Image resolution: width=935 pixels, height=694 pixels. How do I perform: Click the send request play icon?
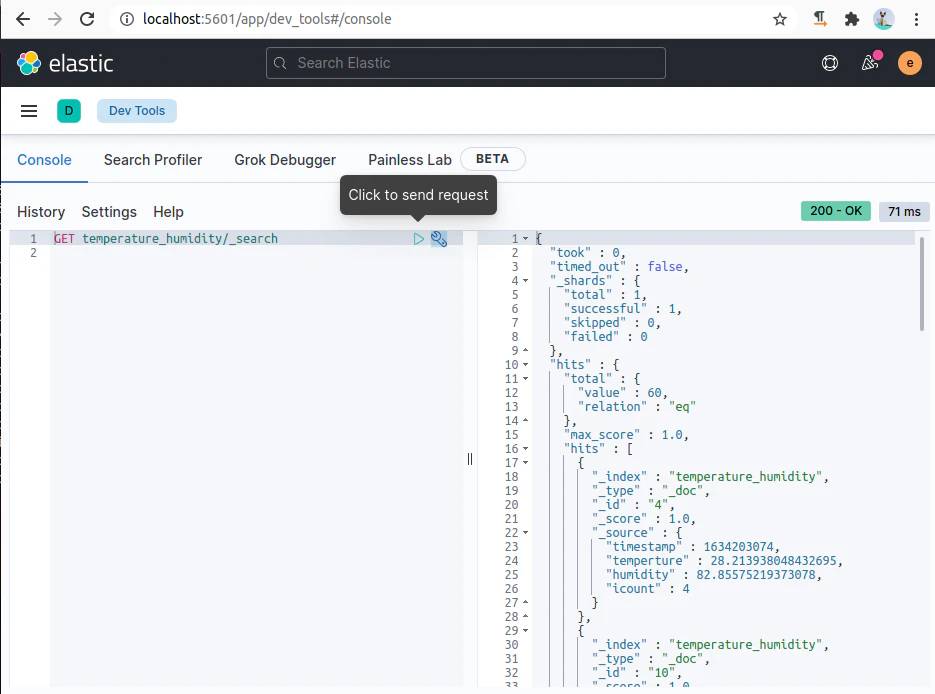(x=419, y=239)
